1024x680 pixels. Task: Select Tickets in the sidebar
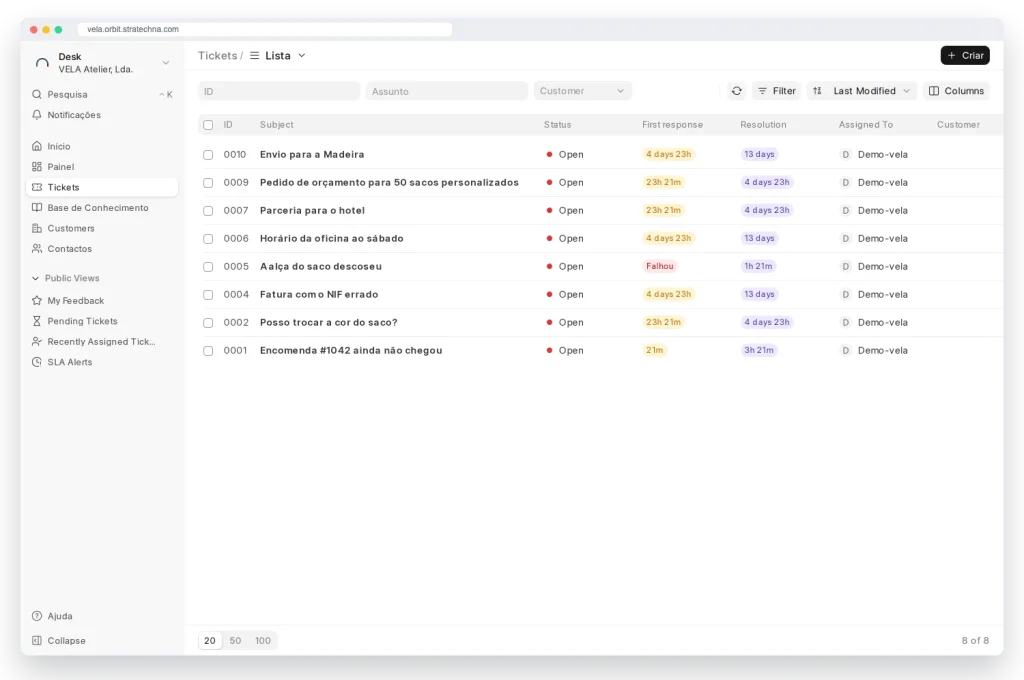click(102, 187)
